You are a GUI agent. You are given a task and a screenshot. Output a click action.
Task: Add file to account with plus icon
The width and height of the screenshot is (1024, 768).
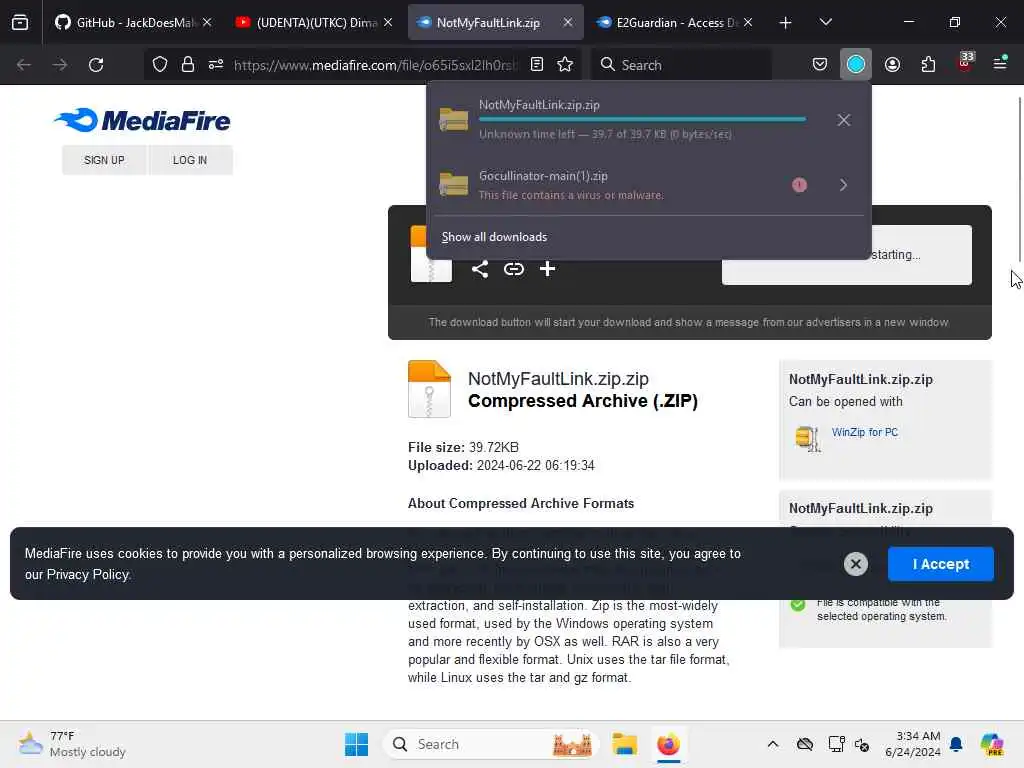[547, 269]
